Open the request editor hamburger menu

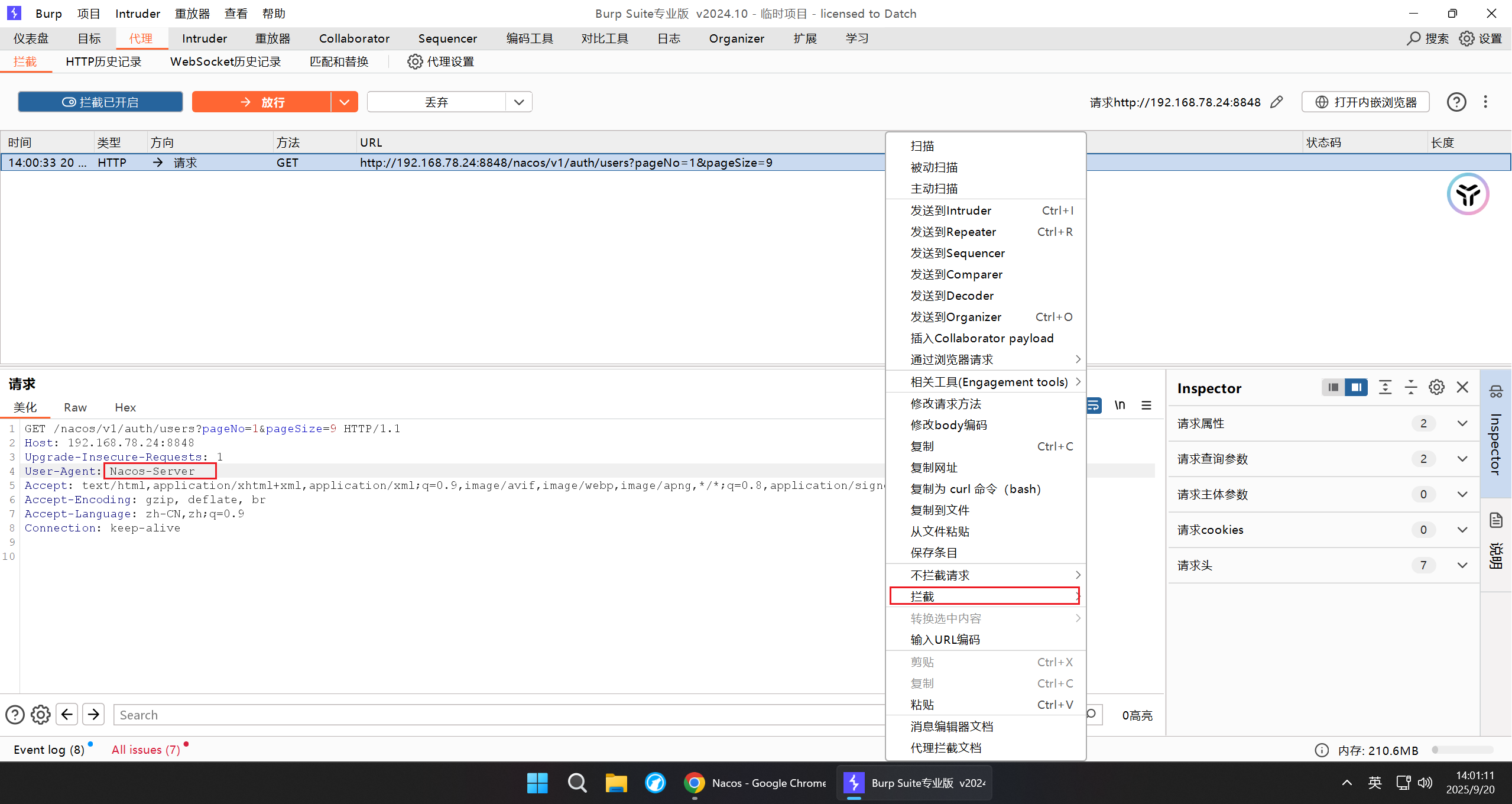(x=1147, y=406)
